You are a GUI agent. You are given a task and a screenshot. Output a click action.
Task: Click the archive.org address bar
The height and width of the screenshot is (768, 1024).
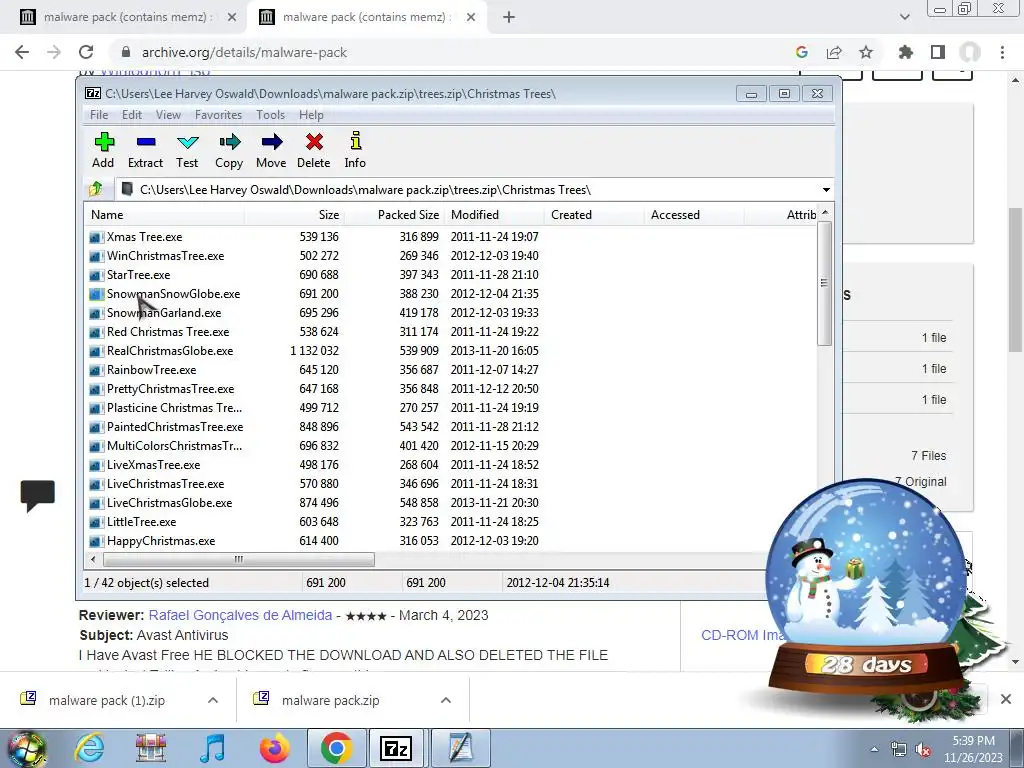click(x=451, y=52)
